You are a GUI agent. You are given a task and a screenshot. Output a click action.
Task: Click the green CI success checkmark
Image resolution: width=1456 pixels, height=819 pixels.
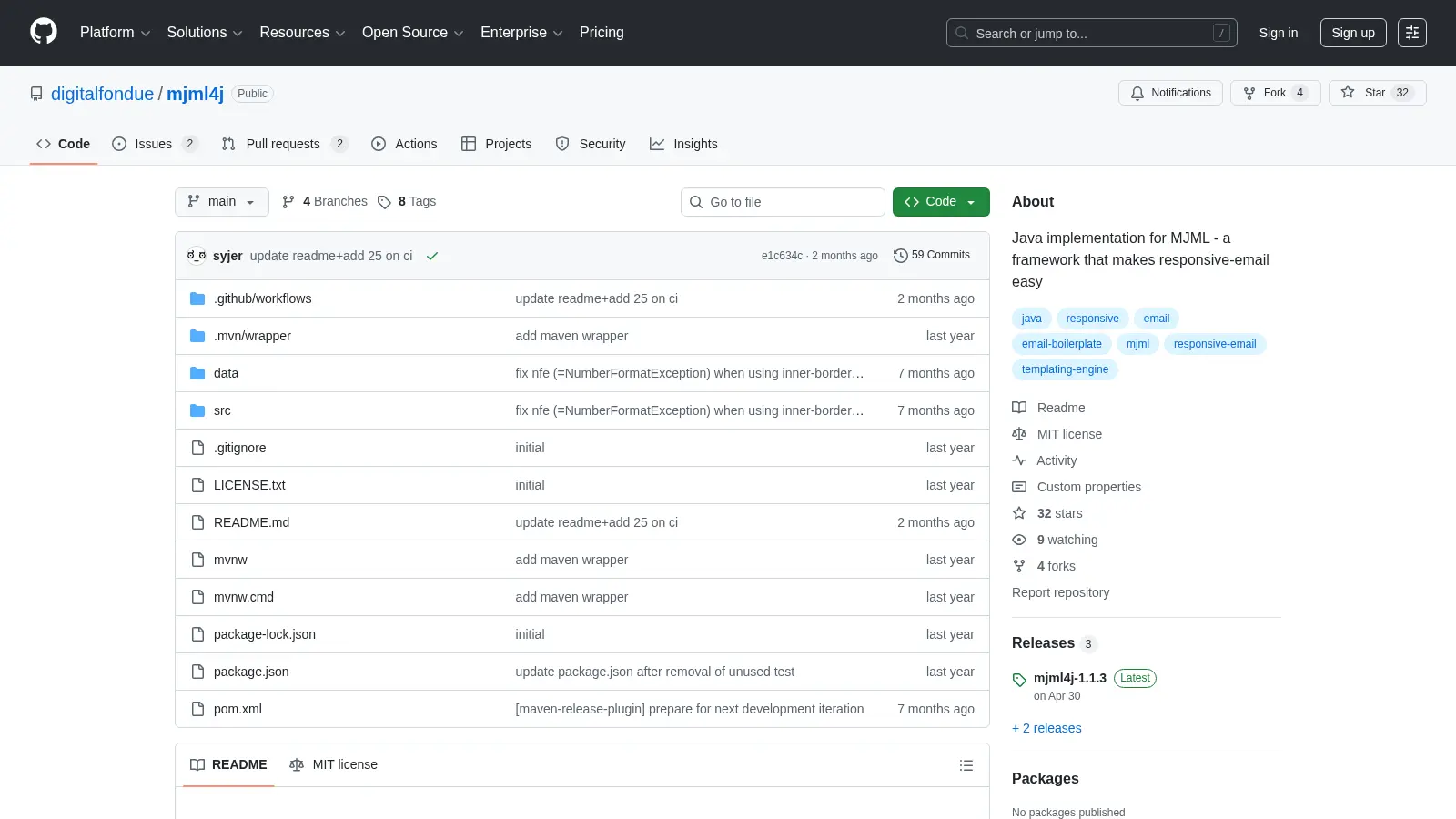click(x=432, y=256)
